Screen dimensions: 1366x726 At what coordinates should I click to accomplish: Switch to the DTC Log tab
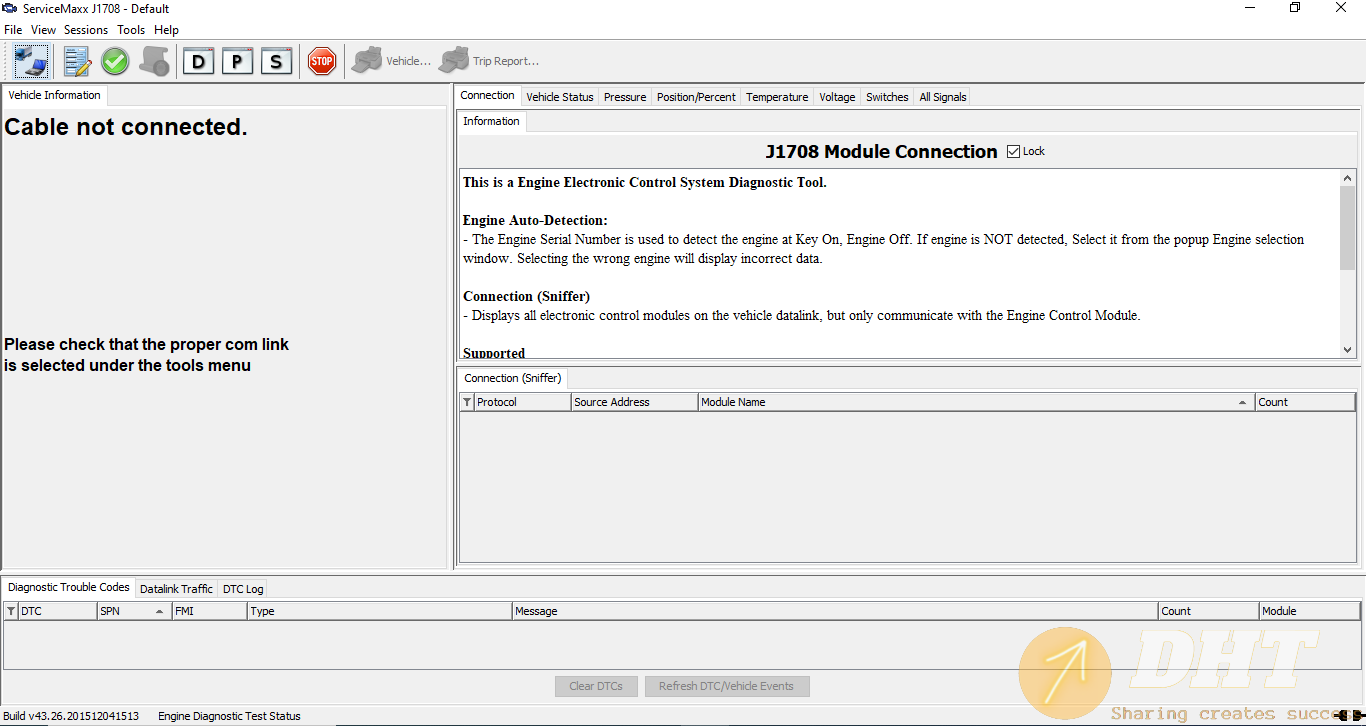(243, 589)
